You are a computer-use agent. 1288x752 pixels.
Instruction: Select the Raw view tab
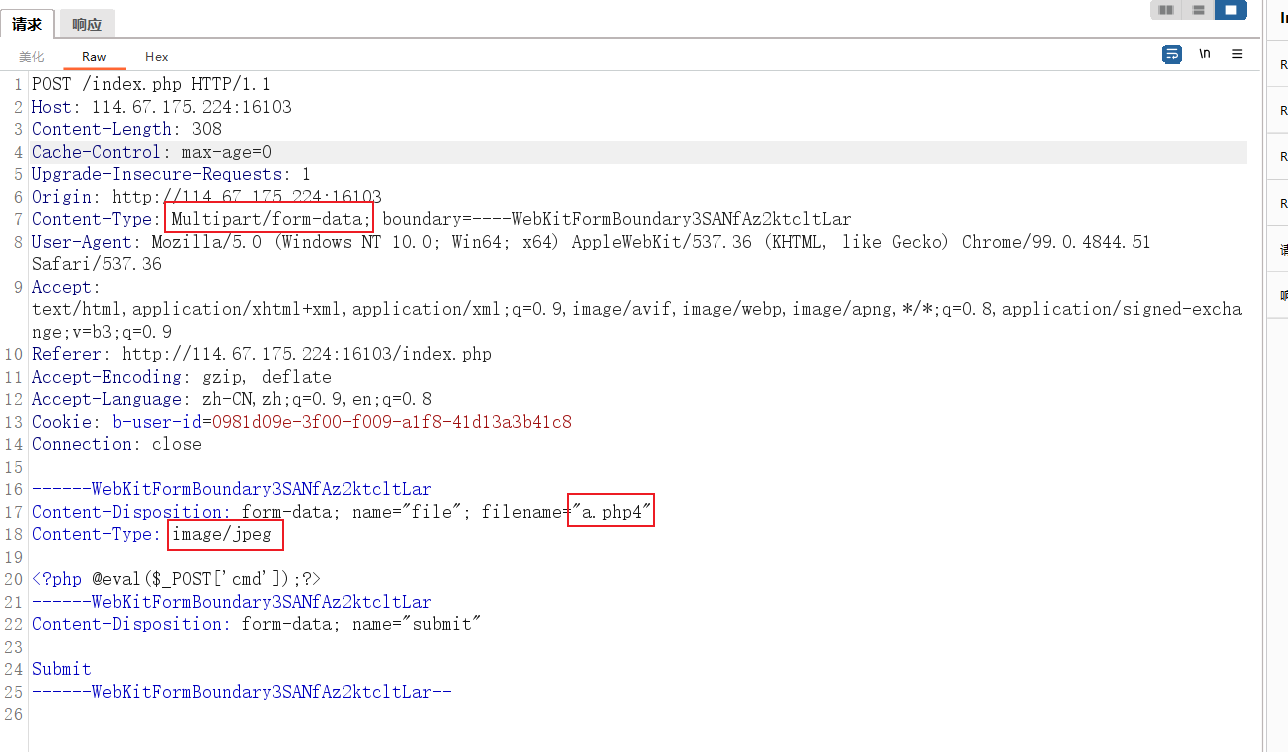click(x=94, y=57)
